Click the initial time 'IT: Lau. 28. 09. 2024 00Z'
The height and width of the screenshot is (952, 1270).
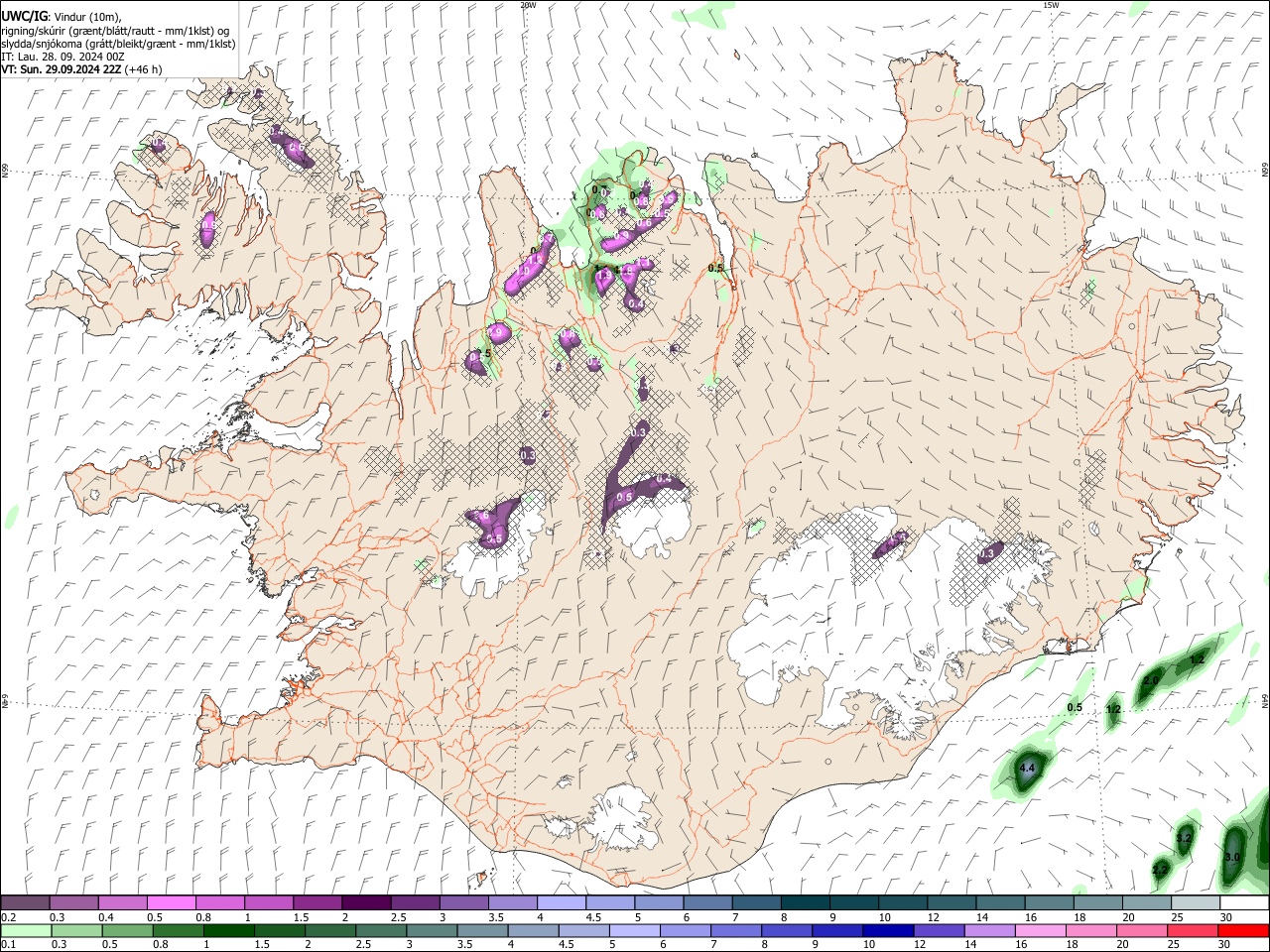(x=63, y=57)
